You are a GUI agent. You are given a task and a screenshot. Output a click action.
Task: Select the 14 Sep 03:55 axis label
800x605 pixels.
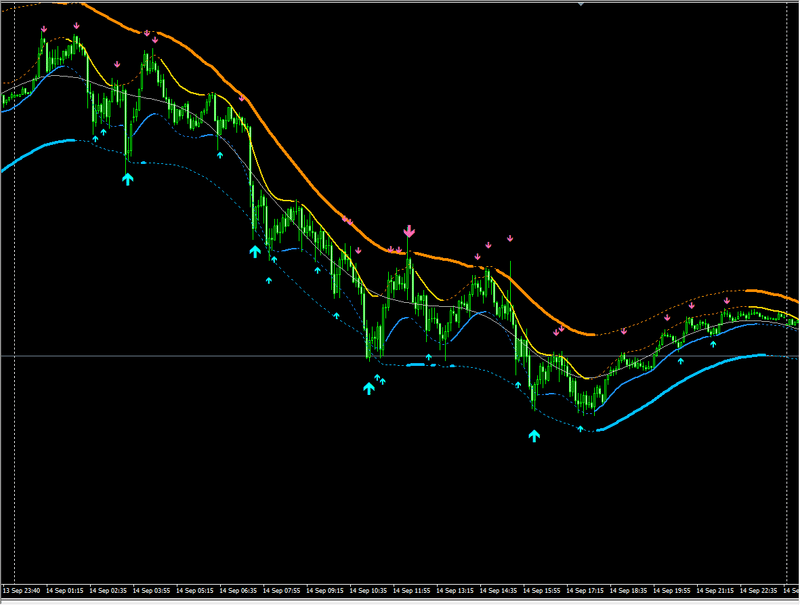[152, 591]
